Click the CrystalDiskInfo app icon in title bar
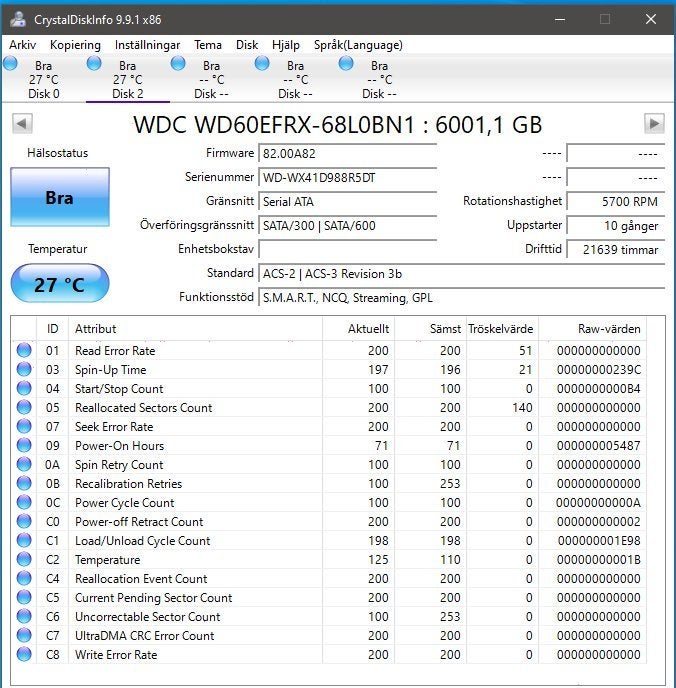676x688 pixels. tap(18, 19)
